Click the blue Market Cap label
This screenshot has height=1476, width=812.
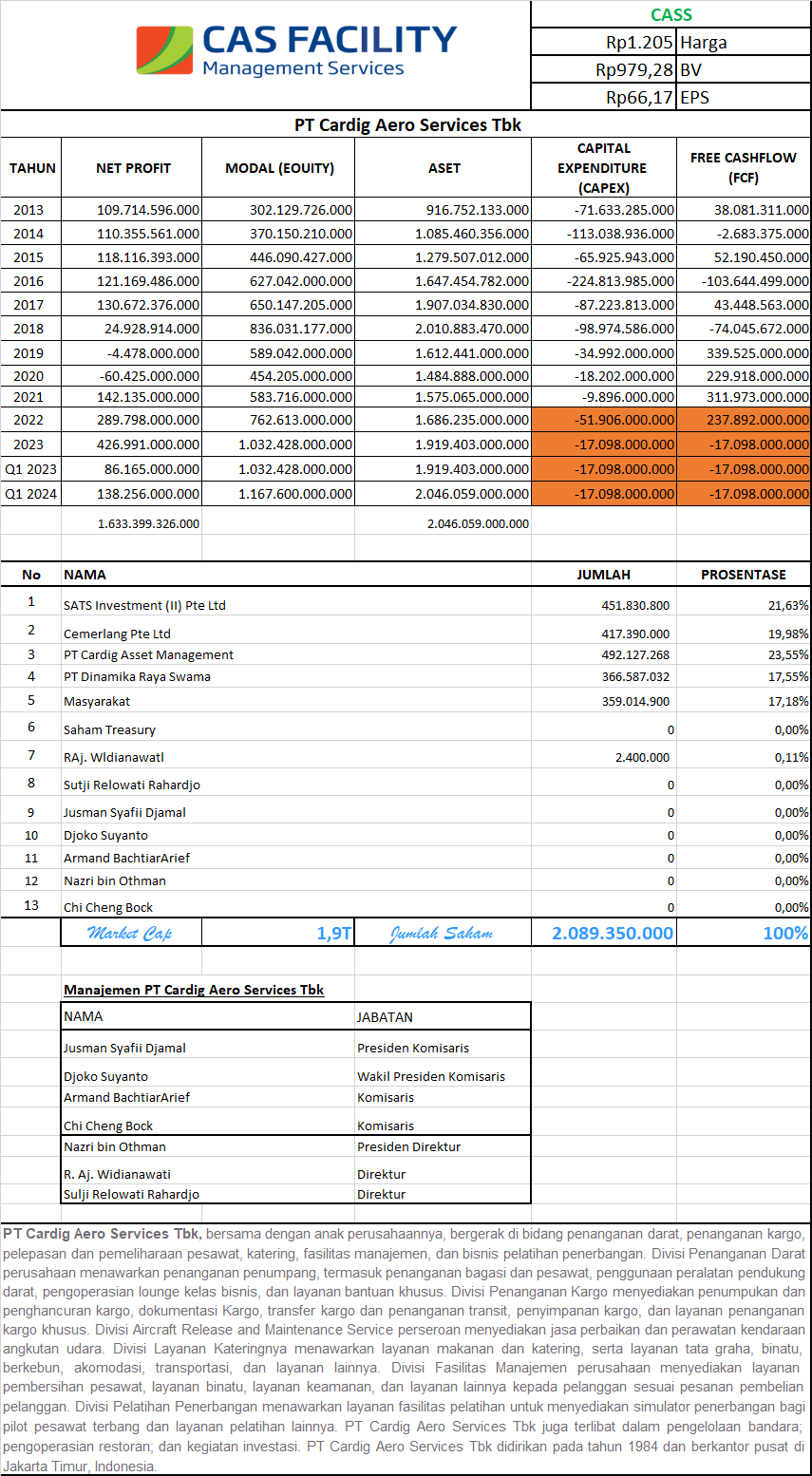point(130,934)
